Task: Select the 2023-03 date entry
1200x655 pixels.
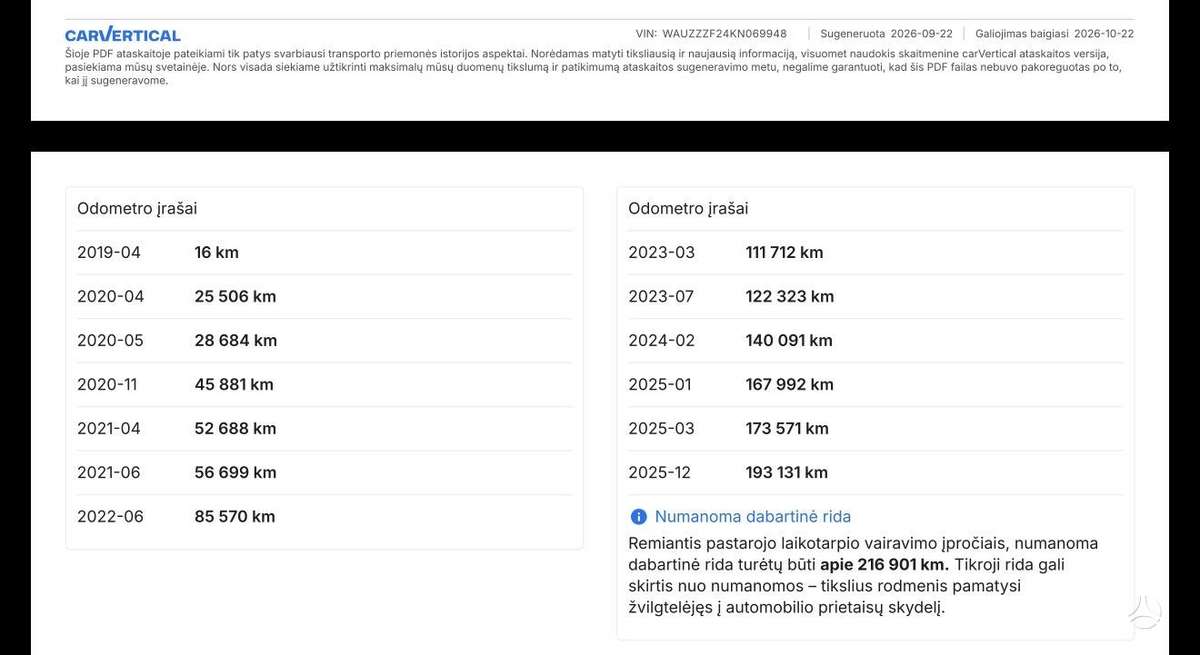Action: [661, 253]
